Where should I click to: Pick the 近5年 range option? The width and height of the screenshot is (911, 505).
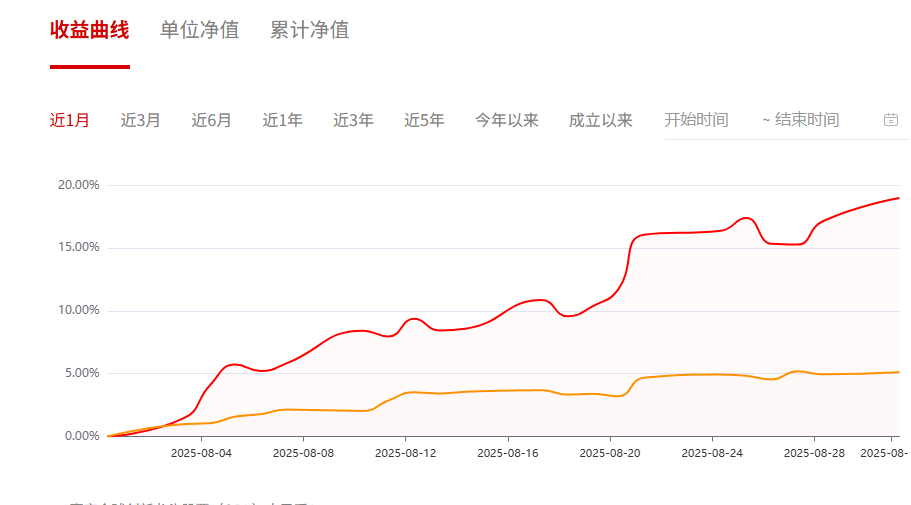coord(425,120)
